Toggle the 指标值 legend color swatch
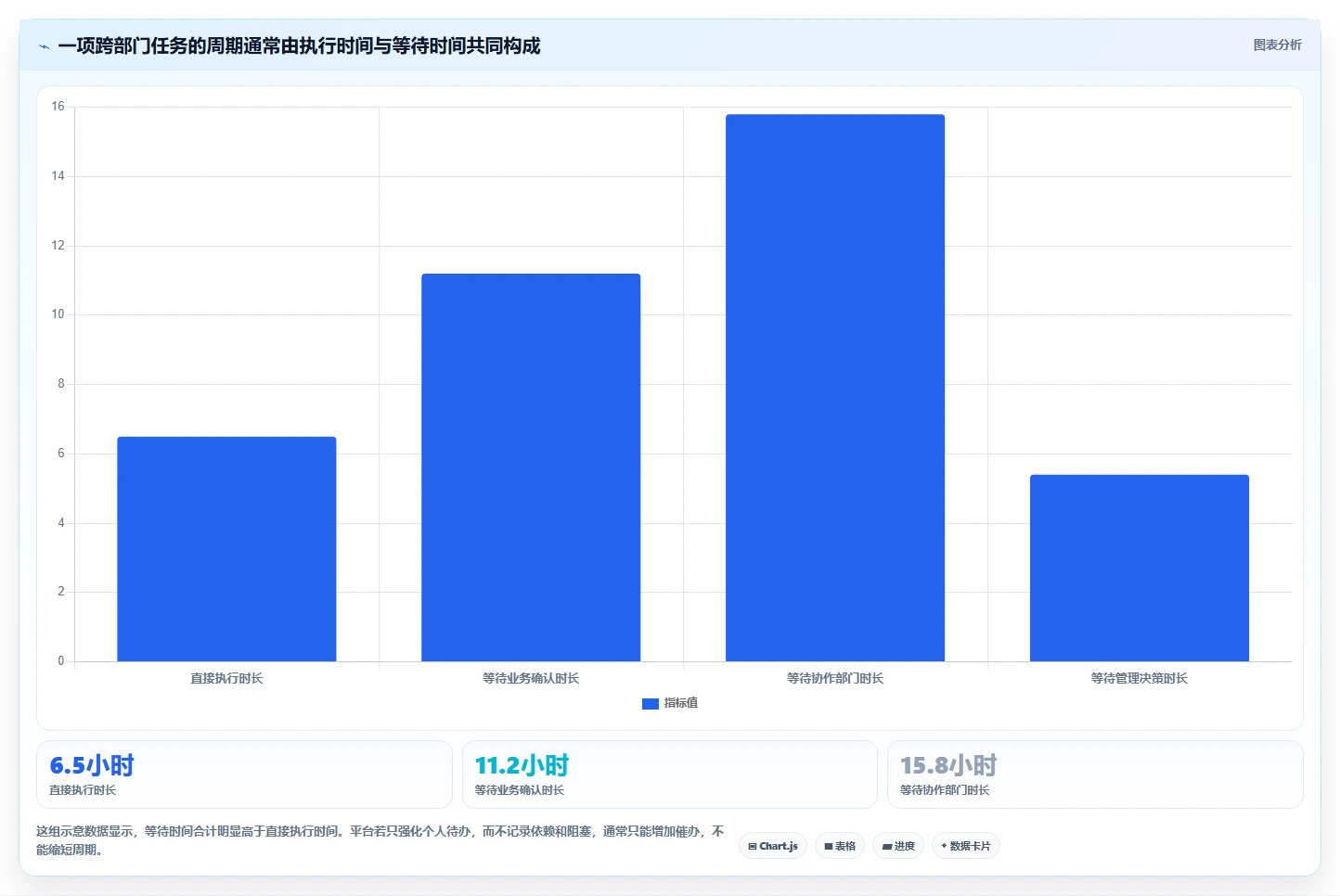Viewport: 1340px width, 896px height. (651, 704)
